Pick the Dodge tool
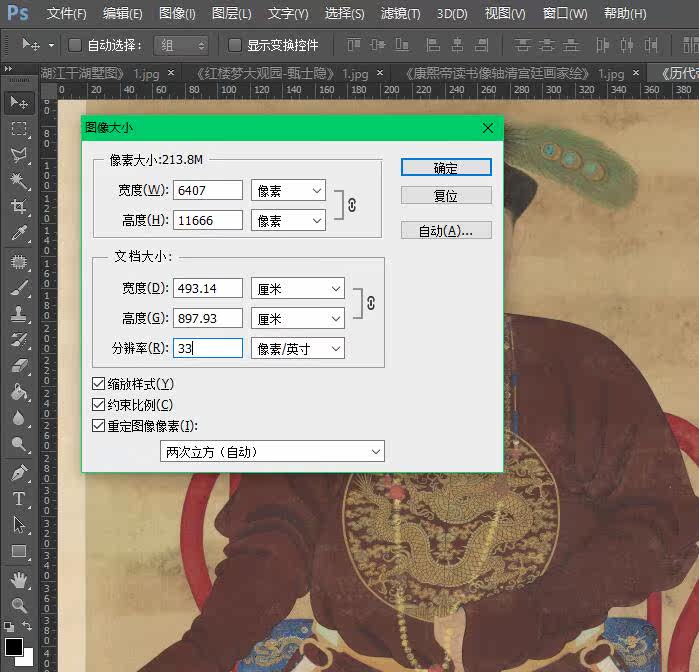This screenshot has width=699, height=672. [x=19, y=444]
